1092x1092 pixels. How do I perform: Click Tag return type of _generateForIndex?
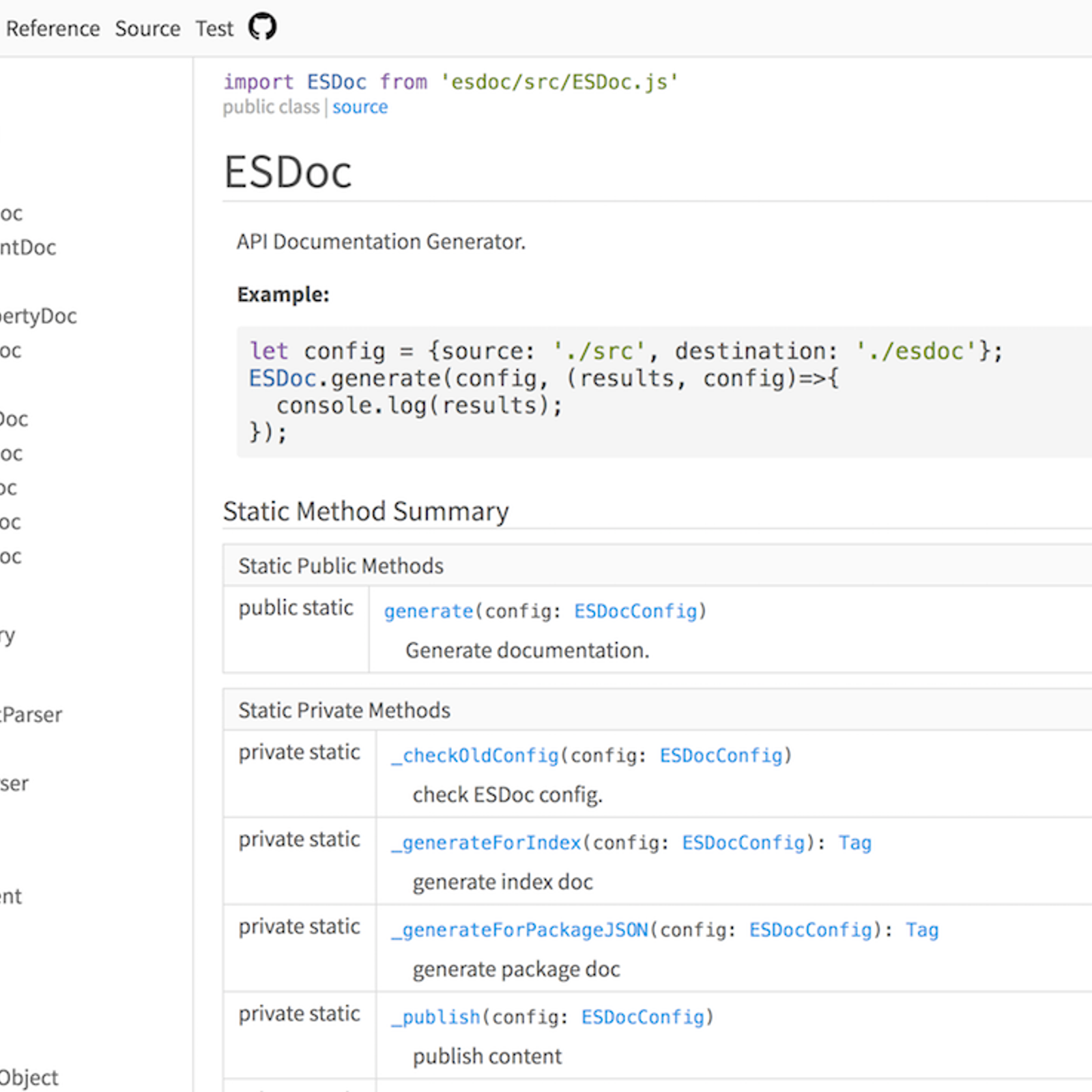click(854, 843)
